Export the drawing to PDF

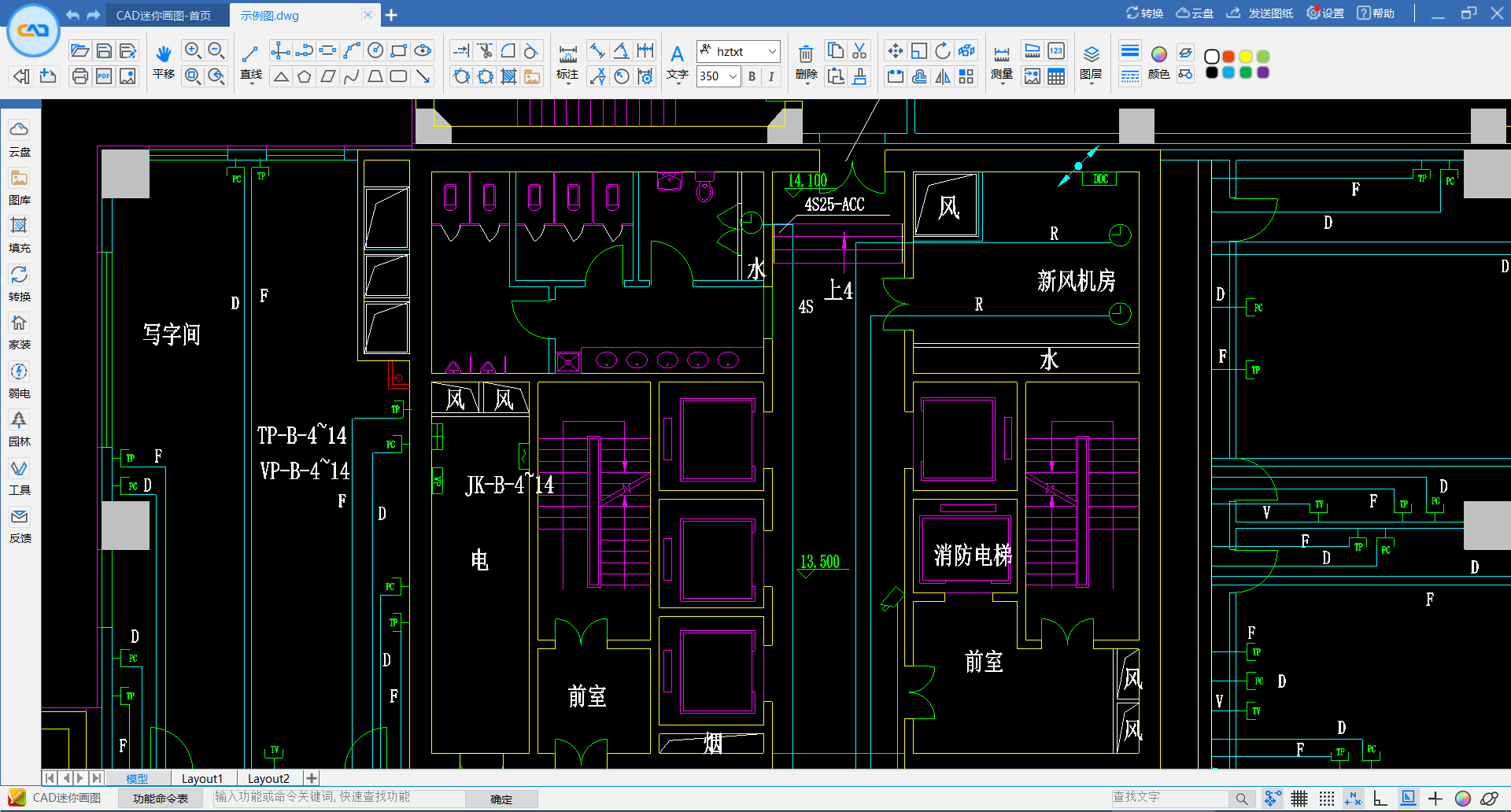click(104, 76)
